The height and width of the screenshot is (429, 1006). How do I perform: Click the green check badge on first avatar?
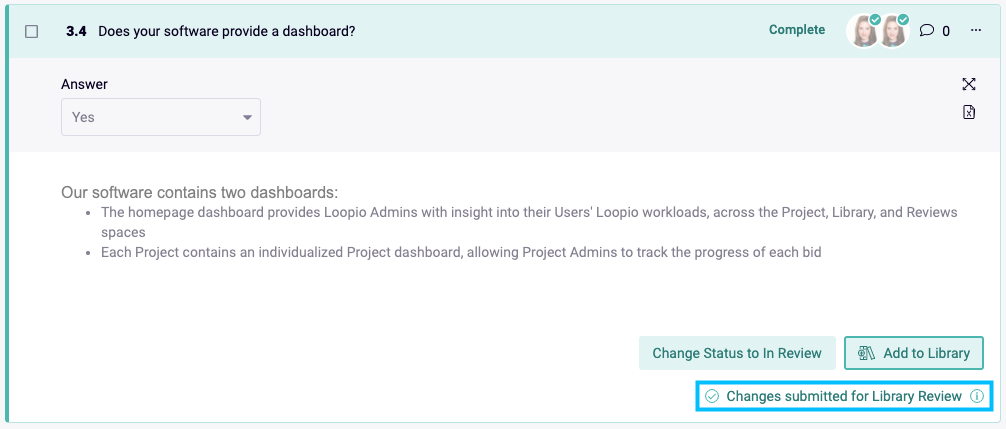(x=875, y=20)
